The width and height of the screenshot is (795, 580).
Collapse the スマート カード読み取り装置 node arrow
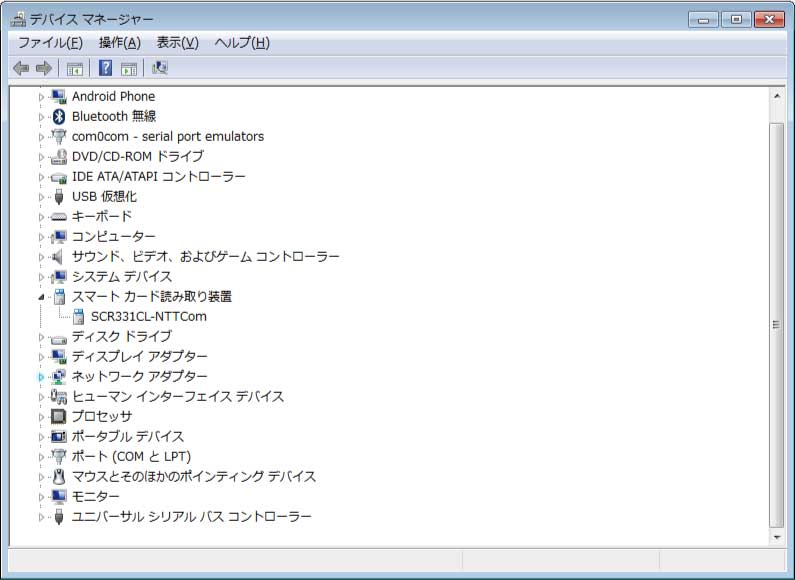pos(42,297)
